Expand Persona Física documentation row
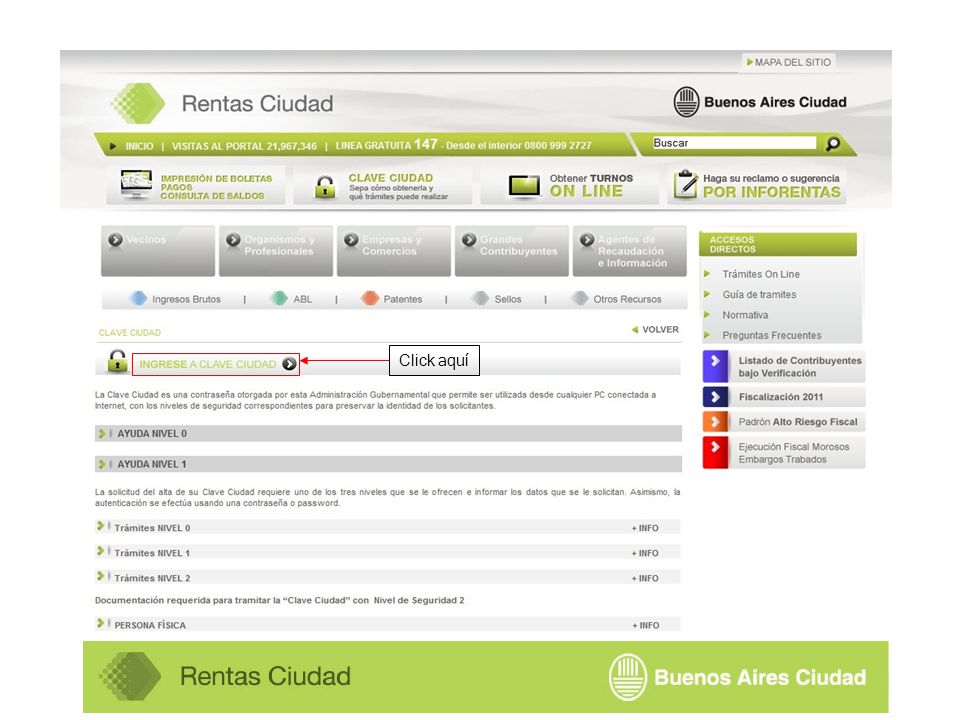The image size is (960, 720). tap(388, 624)
